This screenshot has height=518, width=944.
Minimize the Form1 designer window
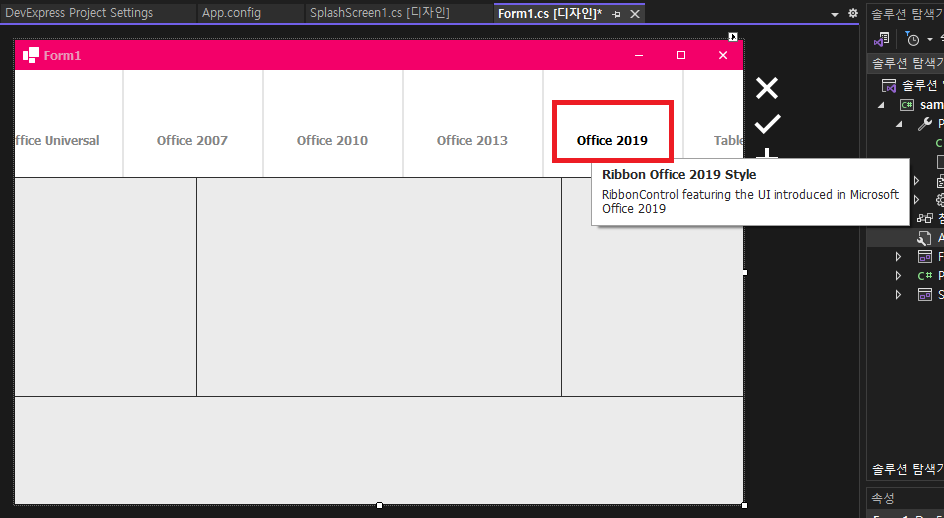[x=639, y=55]
